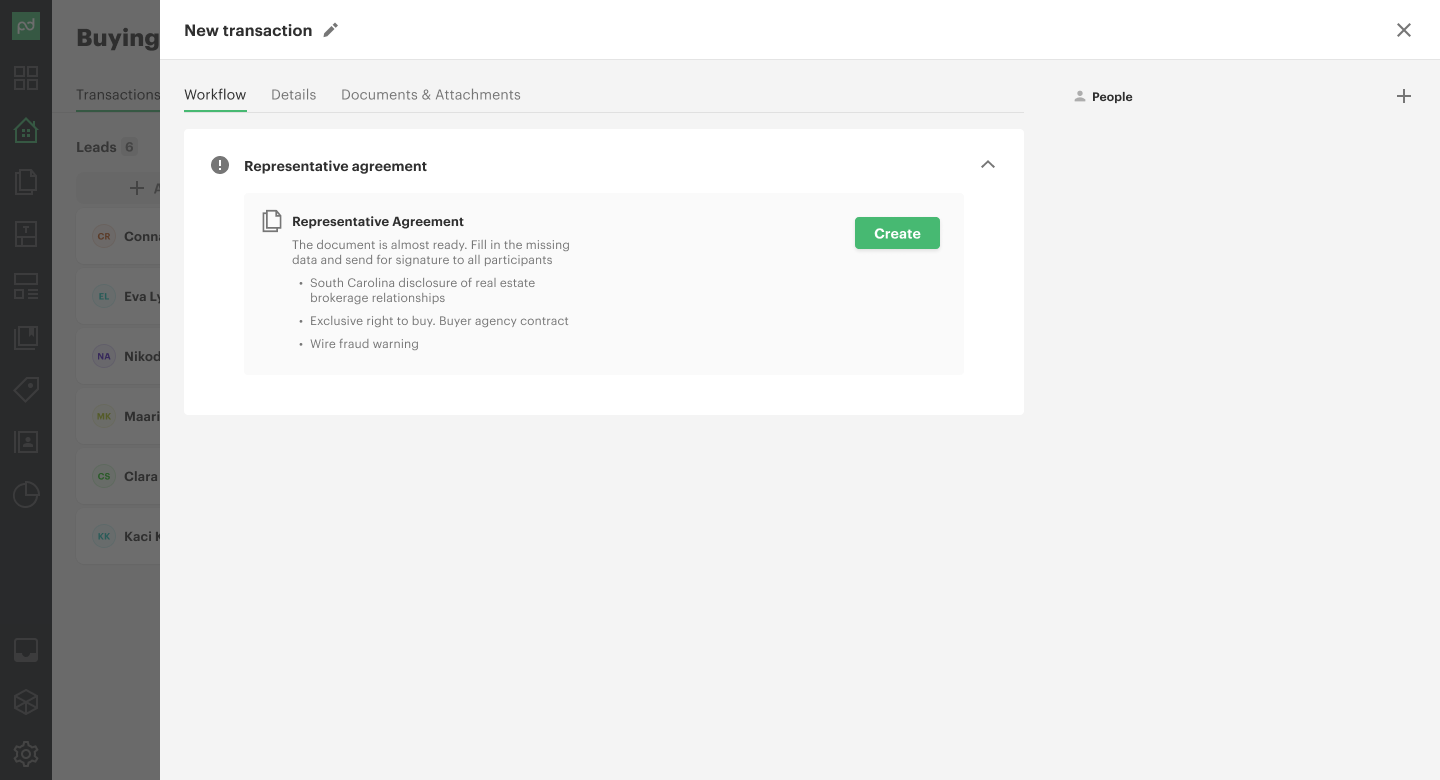Click the green Create button

click(897, 233)
